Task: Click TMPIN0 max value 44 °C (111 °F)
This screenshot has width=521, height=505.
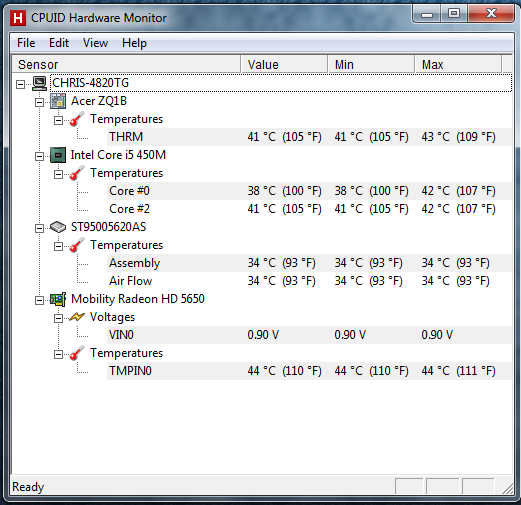Action: point(458,371)
